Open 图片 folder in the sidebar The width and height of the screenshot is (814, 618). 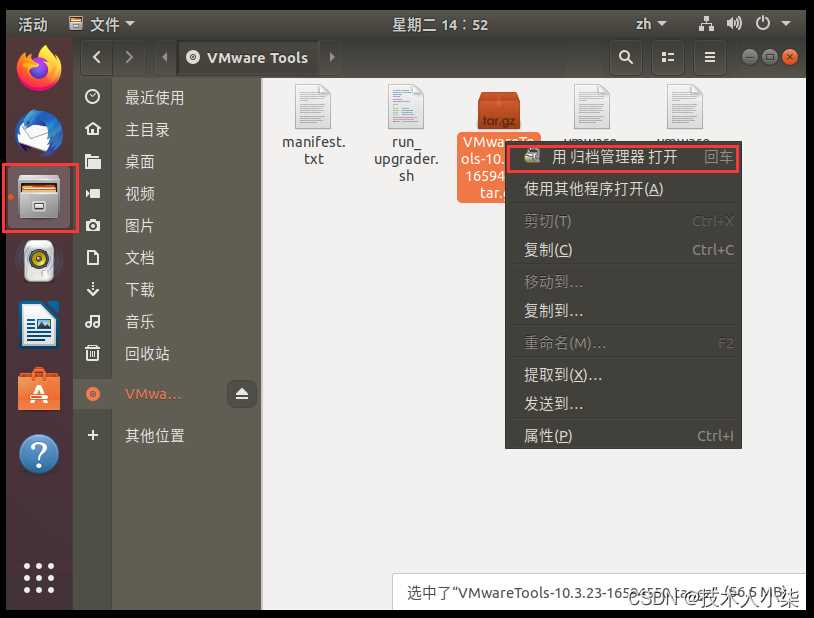pos(168,225)
